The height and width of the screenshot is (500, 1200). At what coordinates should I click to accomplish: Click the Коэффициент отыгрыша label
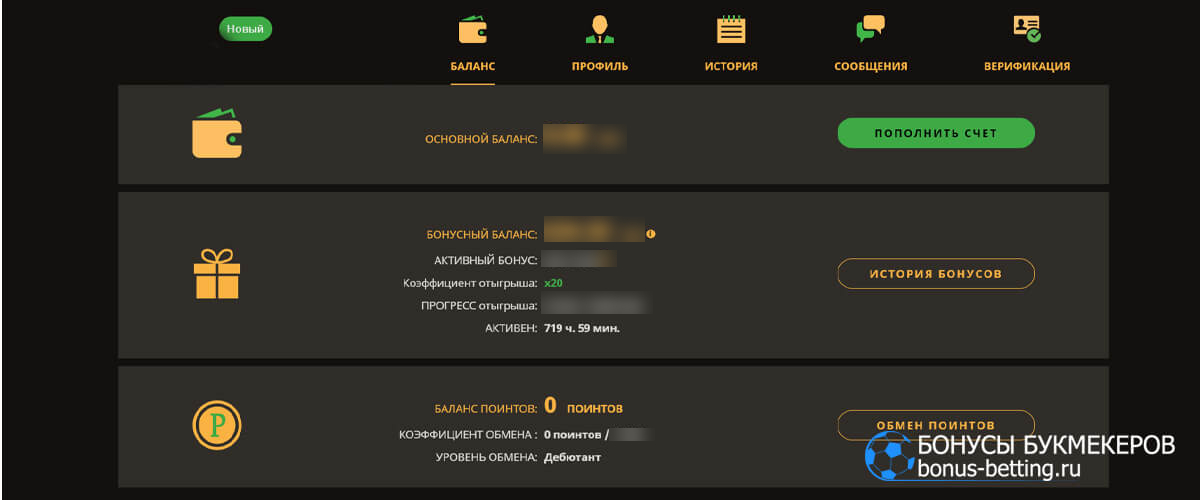click(x=471, y=283)
